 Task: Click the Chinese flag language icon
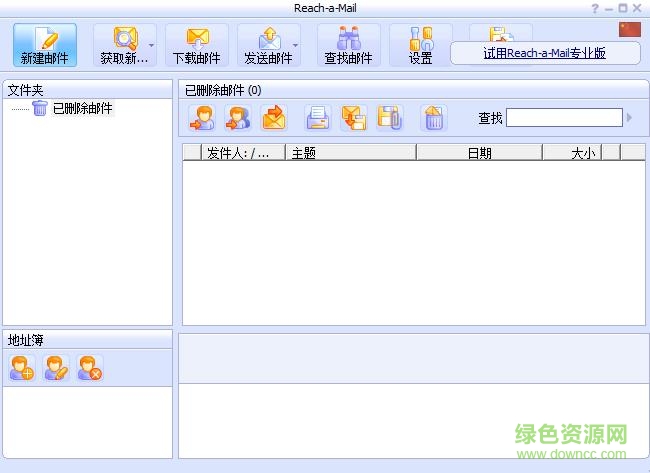[629, 29]
